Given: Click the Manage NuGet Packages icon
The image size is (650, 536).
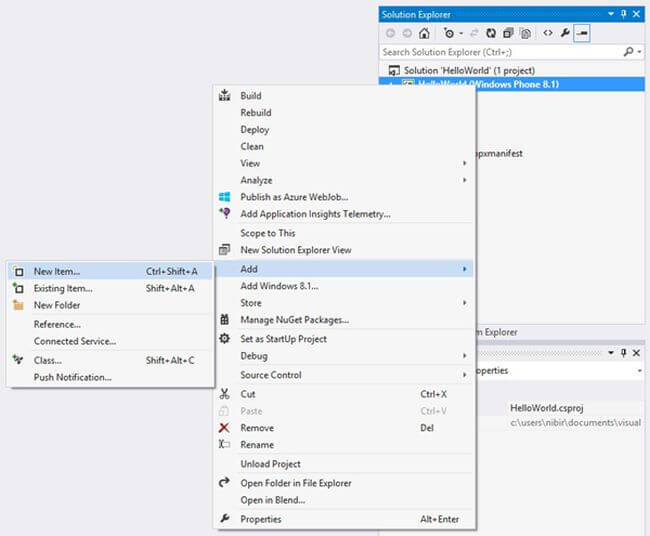Looking at the screenshot, I should pyautogui.click(x=224, y=320).
